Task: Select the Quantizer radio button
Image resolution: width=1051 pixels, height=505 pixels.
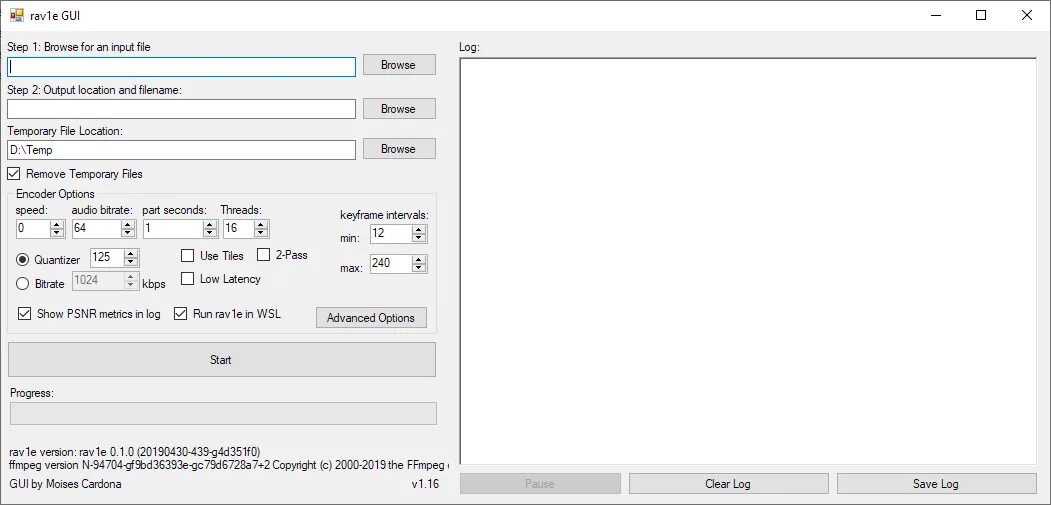Action: (23, 260)
